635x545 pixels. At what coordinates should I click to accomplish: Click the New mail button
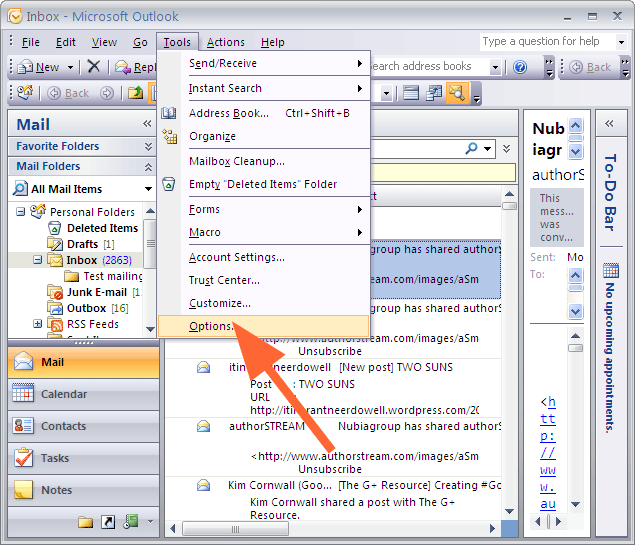point(39,67)
